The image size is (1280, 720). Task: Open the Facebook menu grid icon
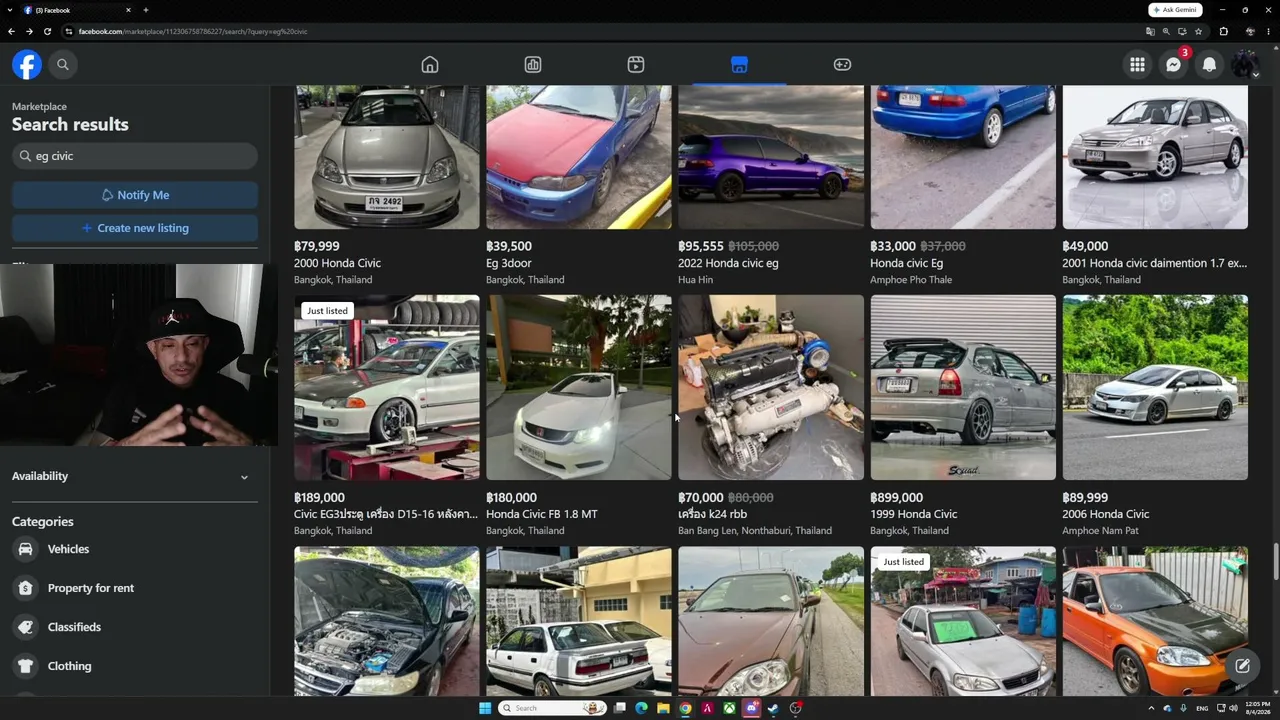[1138, 65]
